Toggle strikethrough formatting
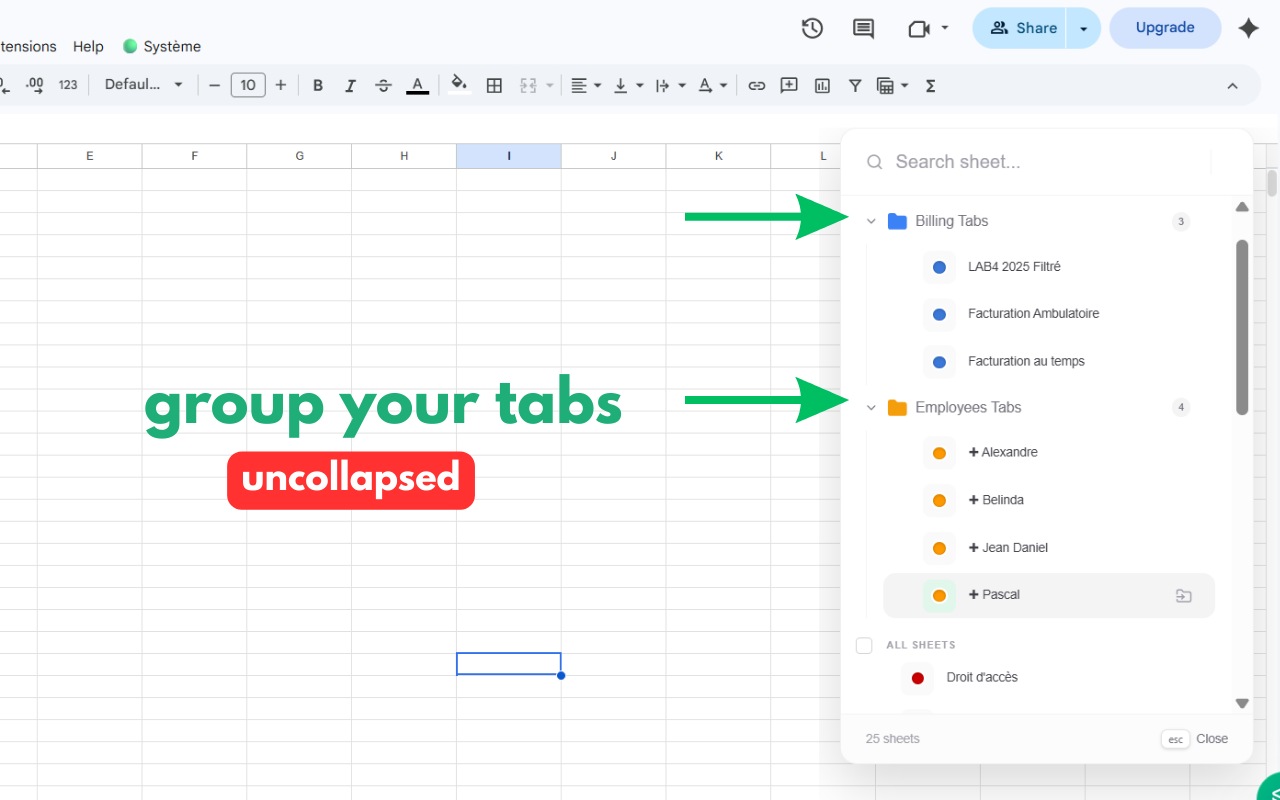The width and height of the screenshot is (1280, 800). [x=383, y=85]
